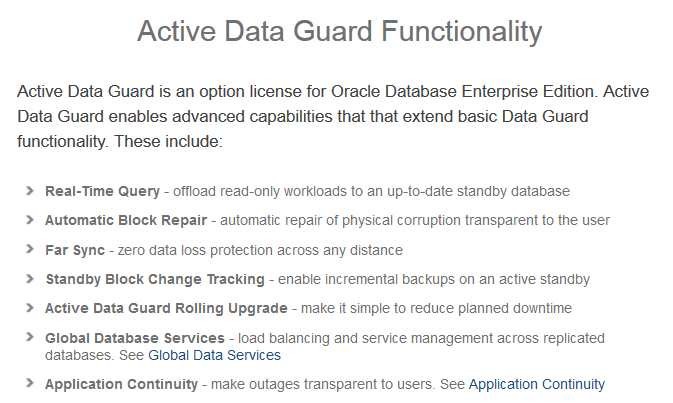Open the blue Application Continuity link
This screenshot has height=403, width=673.
tap(537, 384)
